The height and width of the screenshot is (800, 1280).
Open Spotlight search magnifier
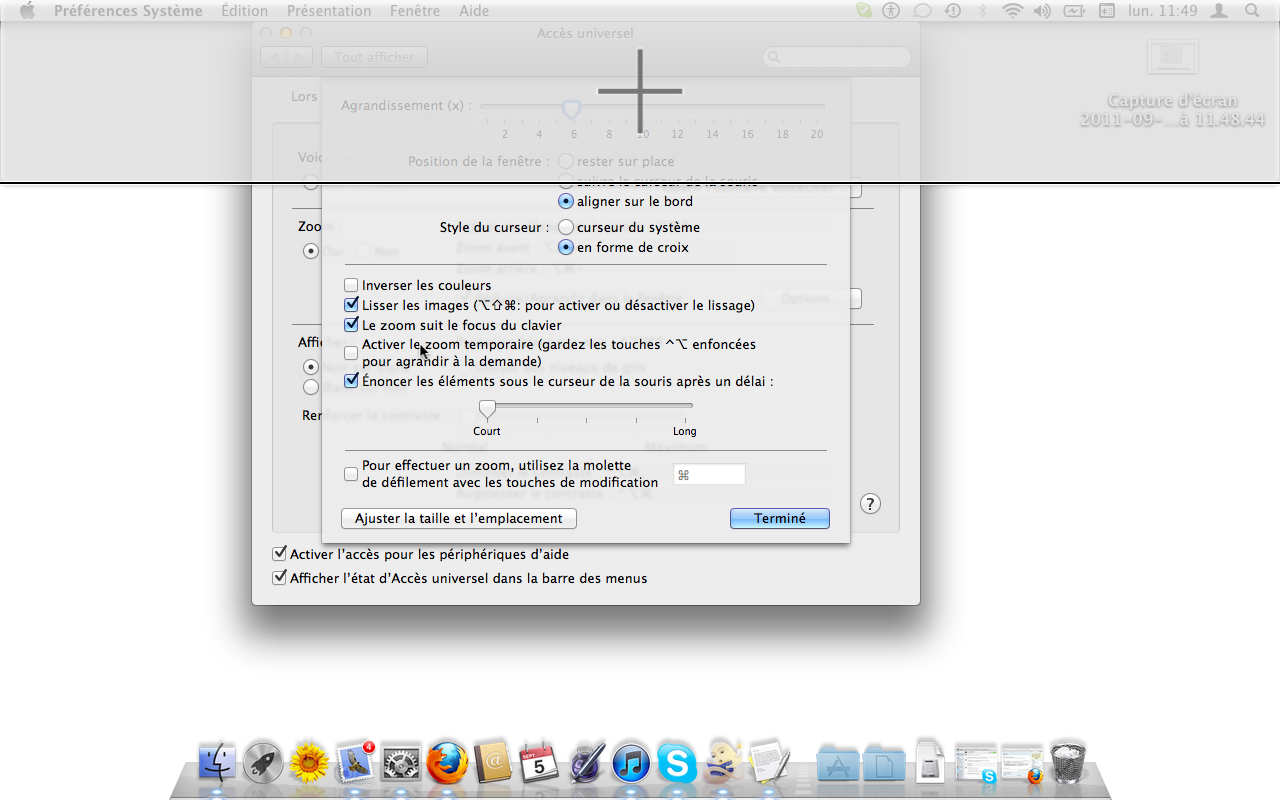click(x=1253, y=11)
